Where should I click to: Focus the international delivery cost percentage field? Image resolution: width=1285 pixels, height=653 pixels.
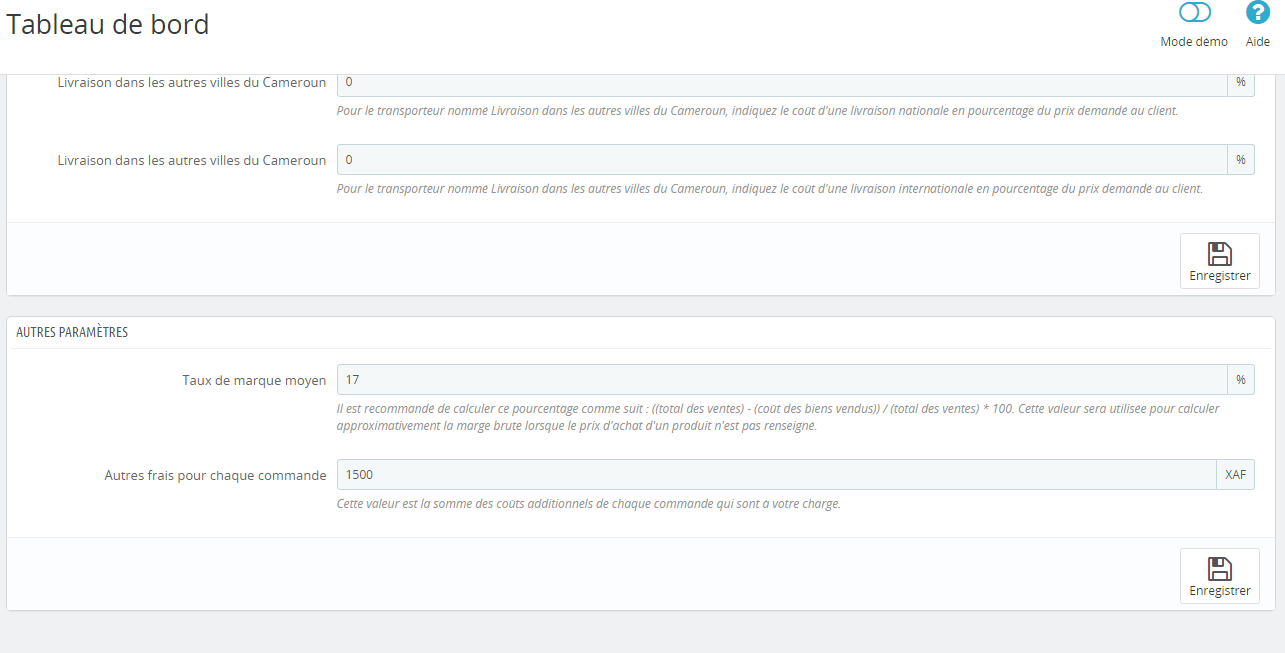pos(782,160)
